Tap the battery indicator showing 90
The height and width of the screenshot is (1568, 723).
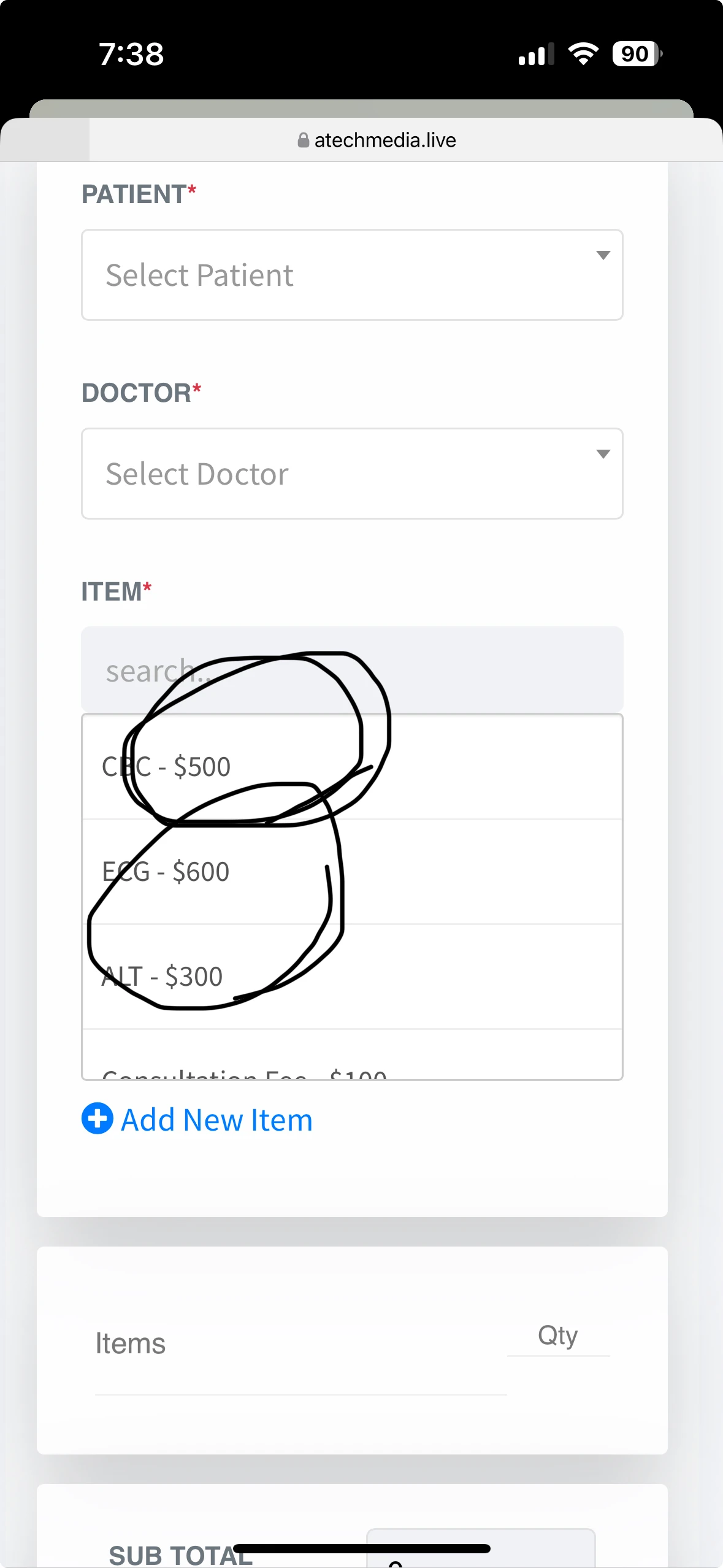(637, 54)
